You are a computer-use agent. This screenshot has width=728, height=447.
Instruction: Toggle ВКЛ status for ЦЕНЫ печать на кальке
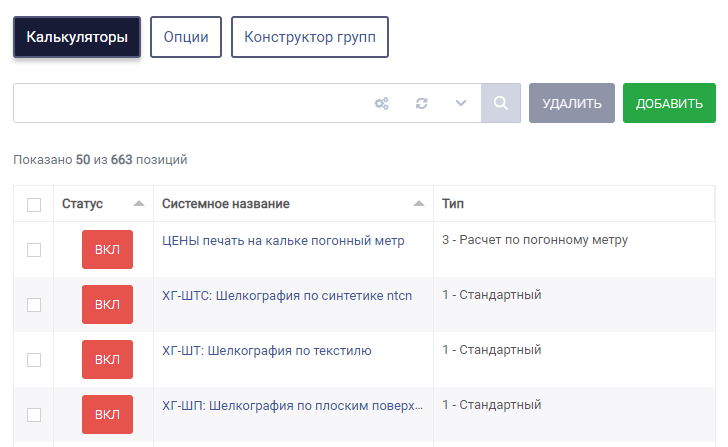pos(107,249)
